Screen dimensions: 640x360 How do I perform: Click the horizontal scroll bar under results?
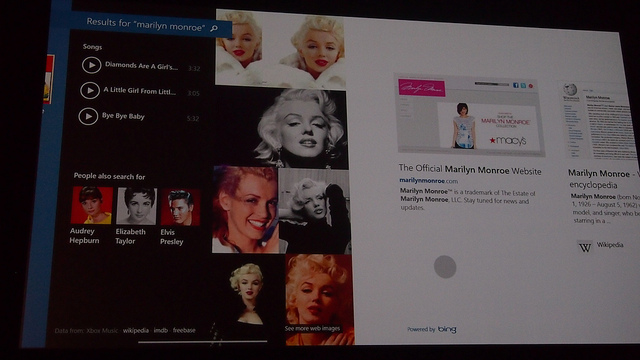click(x=203, y=342)
